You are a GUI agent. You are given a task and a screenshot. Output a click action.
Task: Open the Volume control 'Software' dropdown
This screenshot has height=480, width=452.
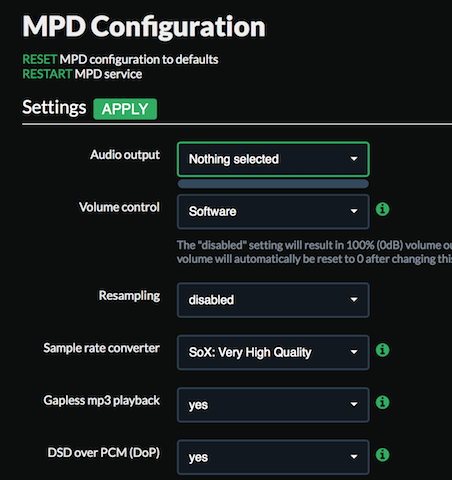click(273, 212)
